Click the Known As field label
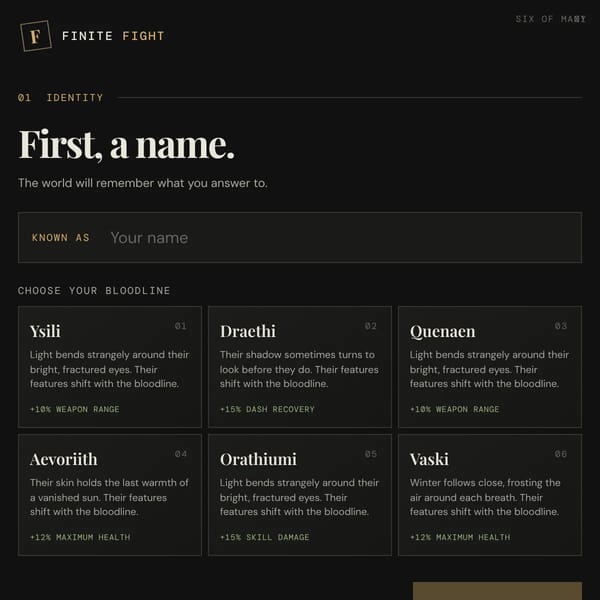The width and height of the screenshot is (600, 600). 60,238
